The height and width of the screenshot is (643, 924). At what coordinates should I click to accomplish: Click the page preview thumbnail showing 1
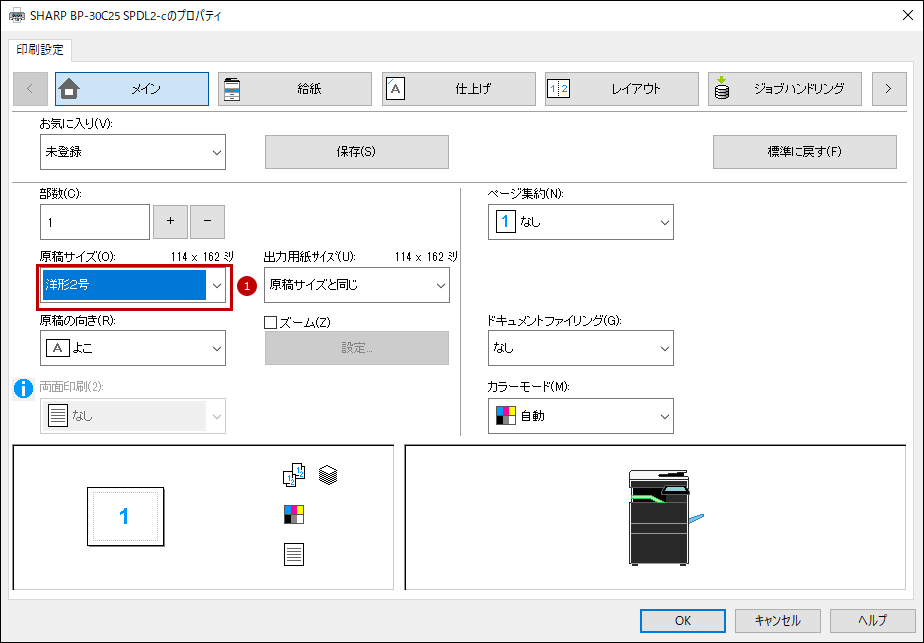click(x=126, y=517)
